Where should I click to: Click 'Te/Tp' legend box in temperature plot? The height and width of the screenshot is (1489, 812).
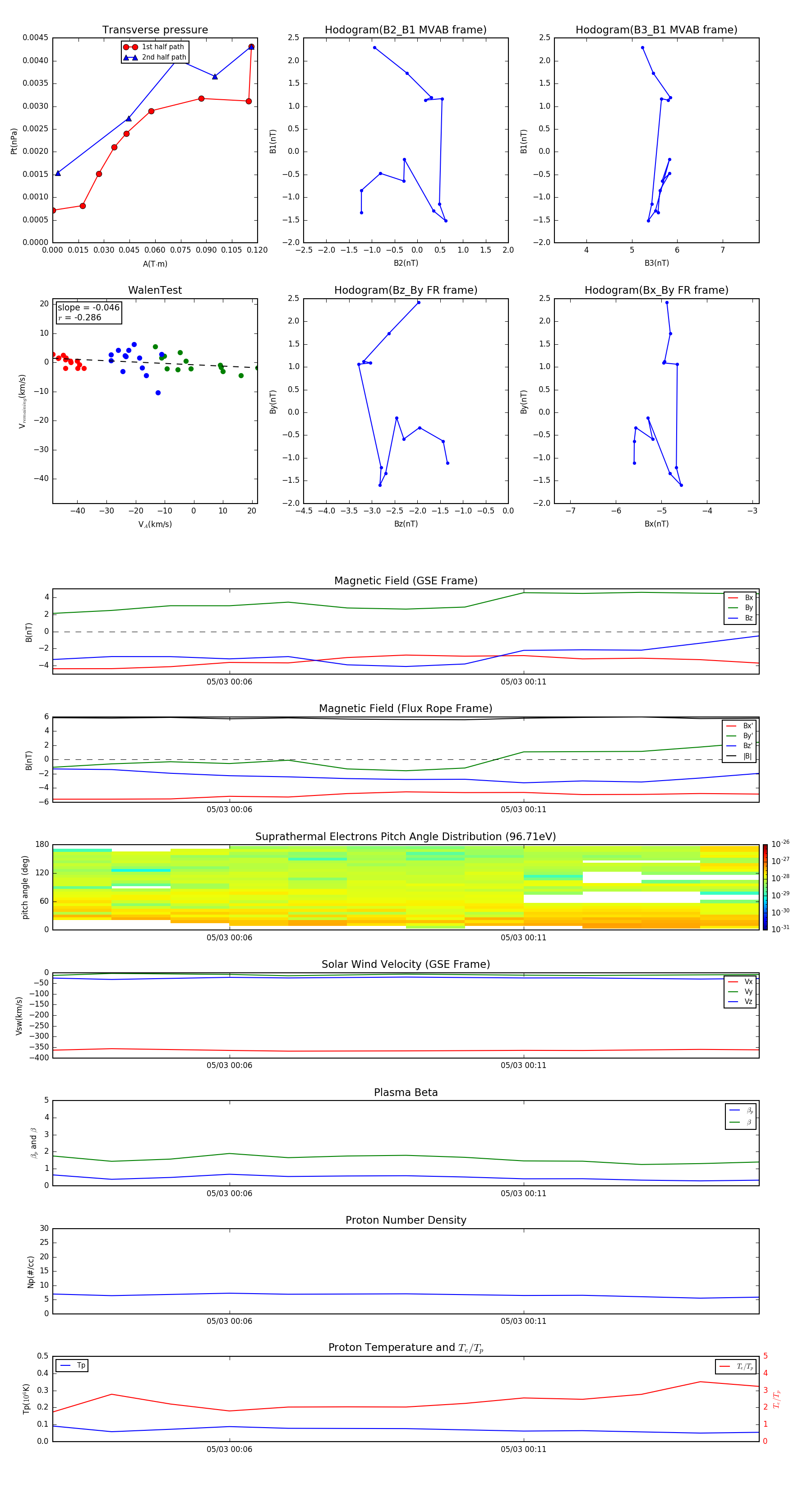pyautogui.click(x=736, y=1366)
